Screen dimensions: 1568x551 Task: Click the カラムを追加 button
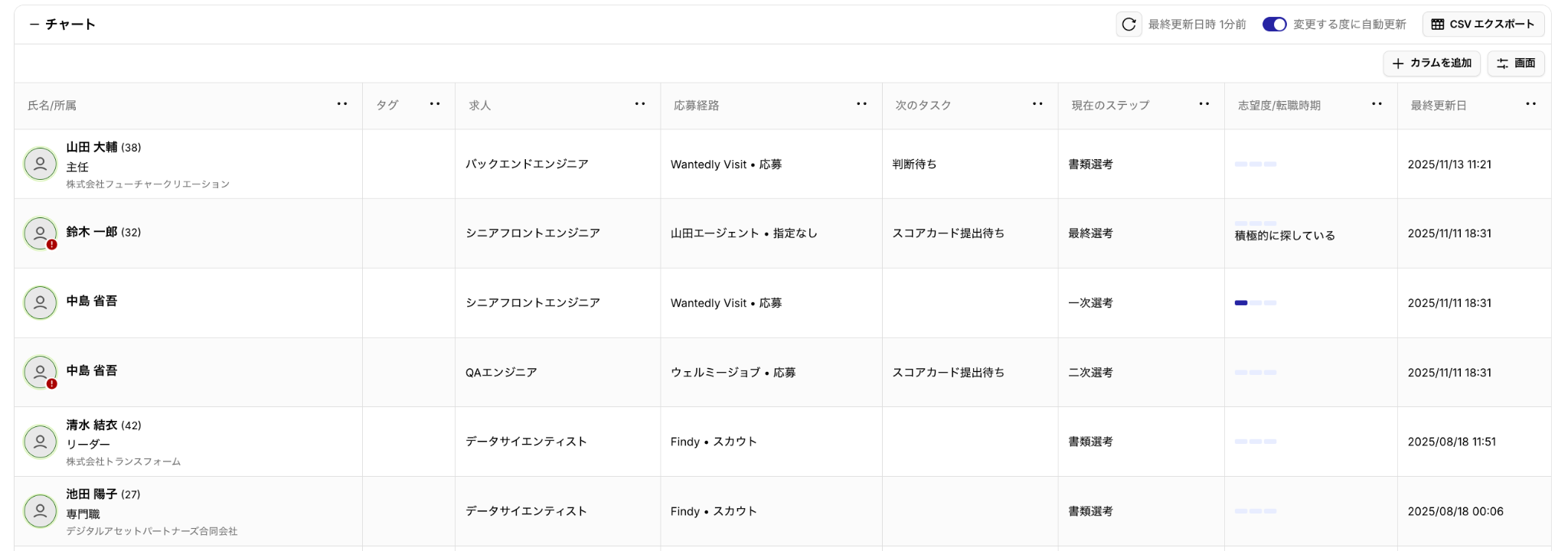pos(1432,64)
